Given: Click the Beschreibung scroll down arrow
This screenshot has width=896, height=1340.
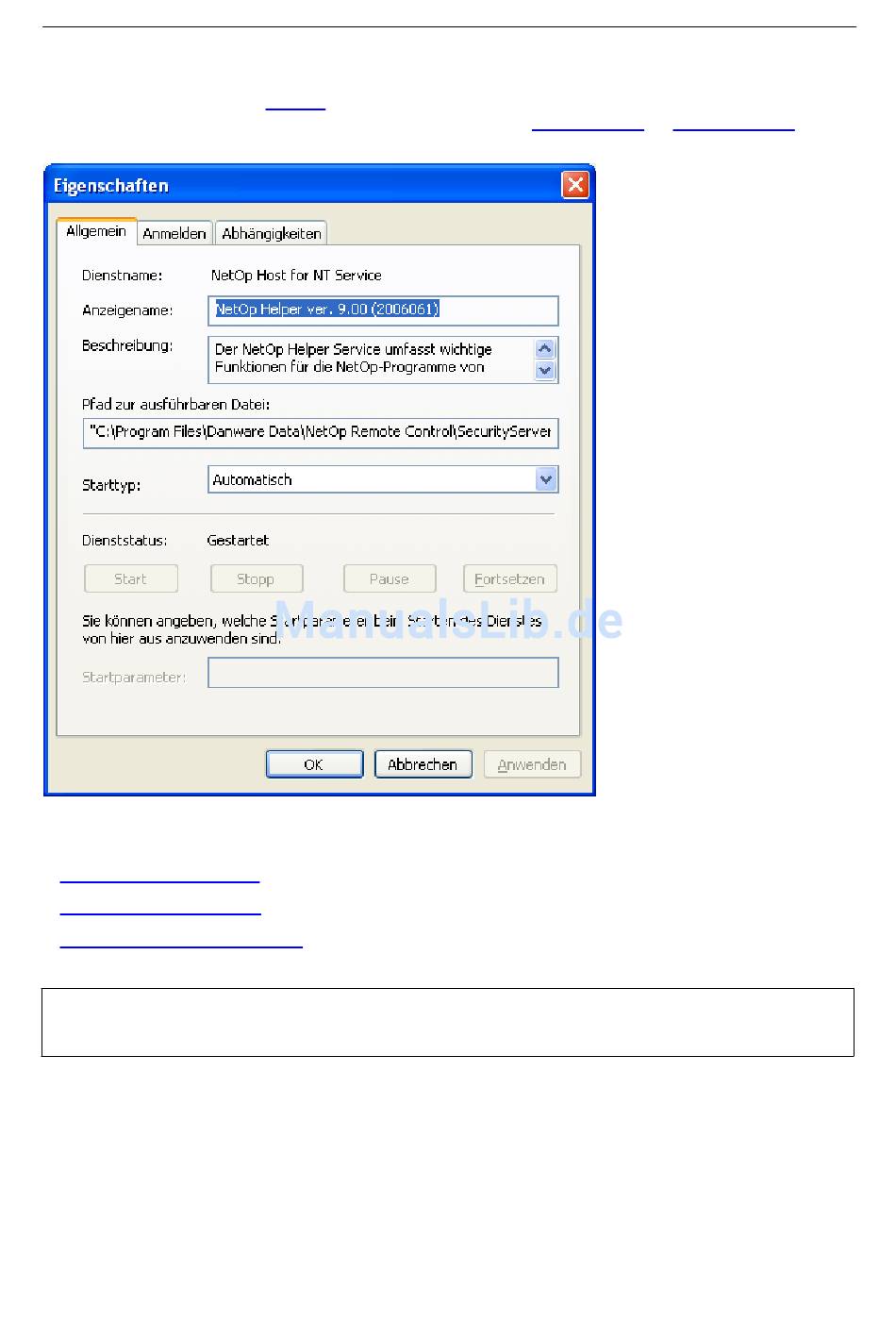Looking at the screenshot, I should pos(545,371).
